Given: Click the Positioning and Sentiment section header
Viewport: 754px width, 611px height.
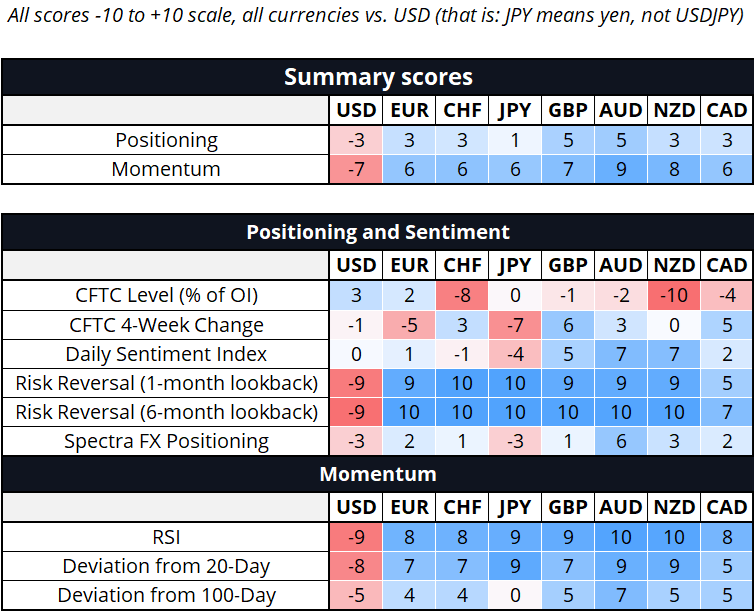Looking at the screenshot, I should click(377, 232).
